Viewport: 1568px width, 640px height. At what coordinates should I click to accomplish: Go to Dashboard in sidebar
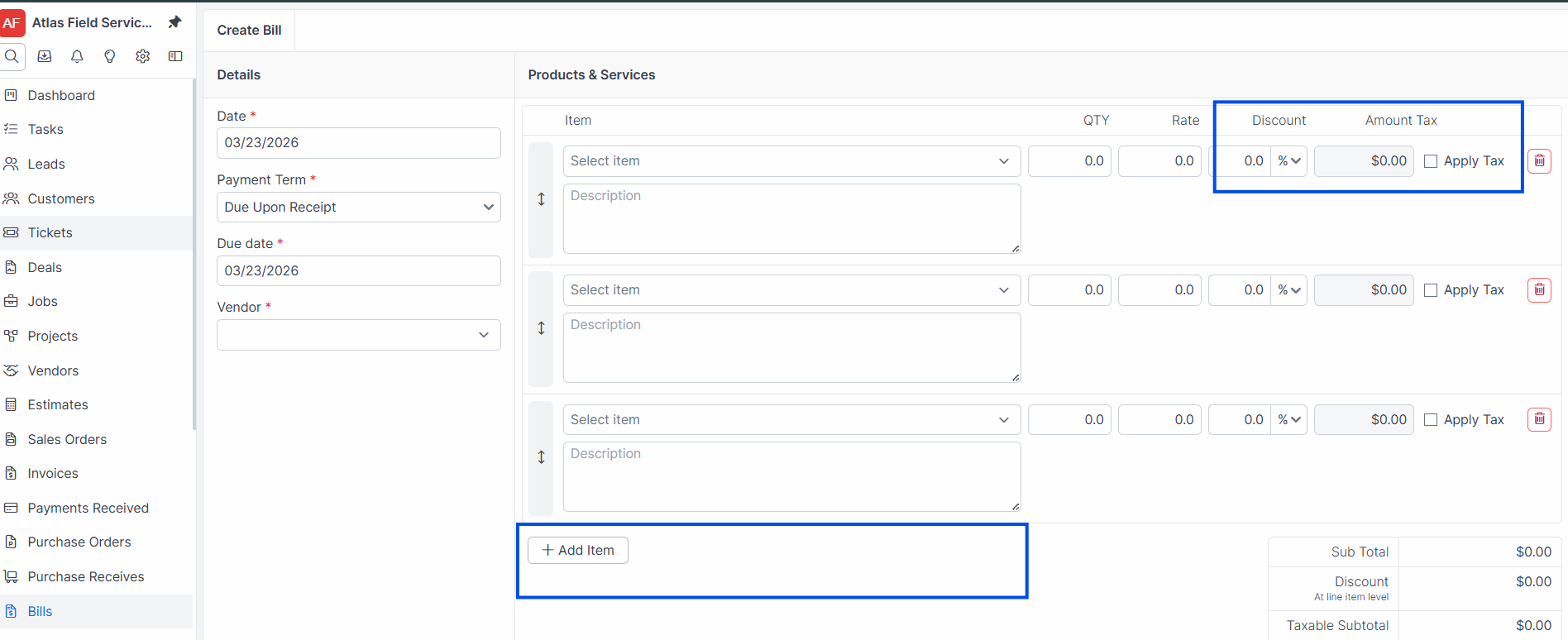pos(61,95)
